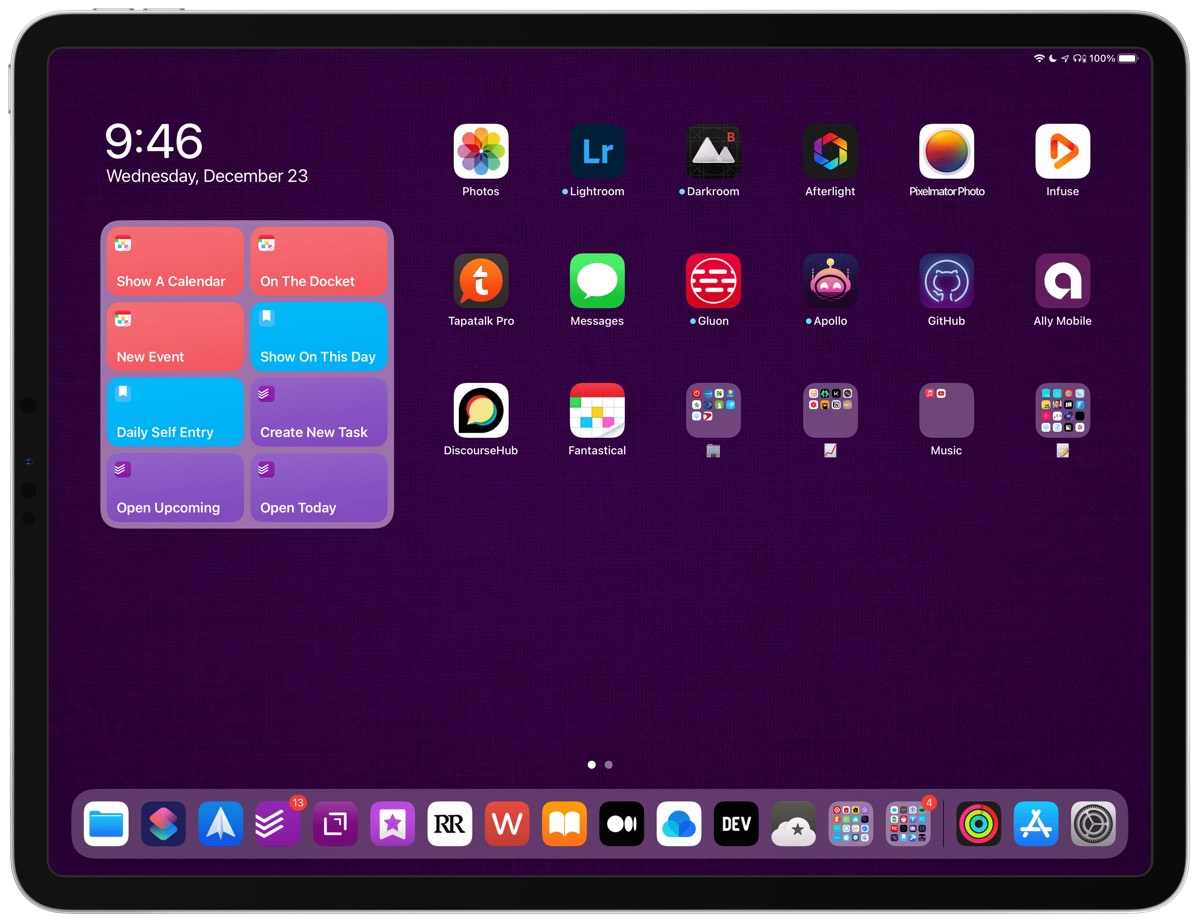Open the red W app in the dock
This screenshot has width=1200, height=924.
click(x=507, y=824)
